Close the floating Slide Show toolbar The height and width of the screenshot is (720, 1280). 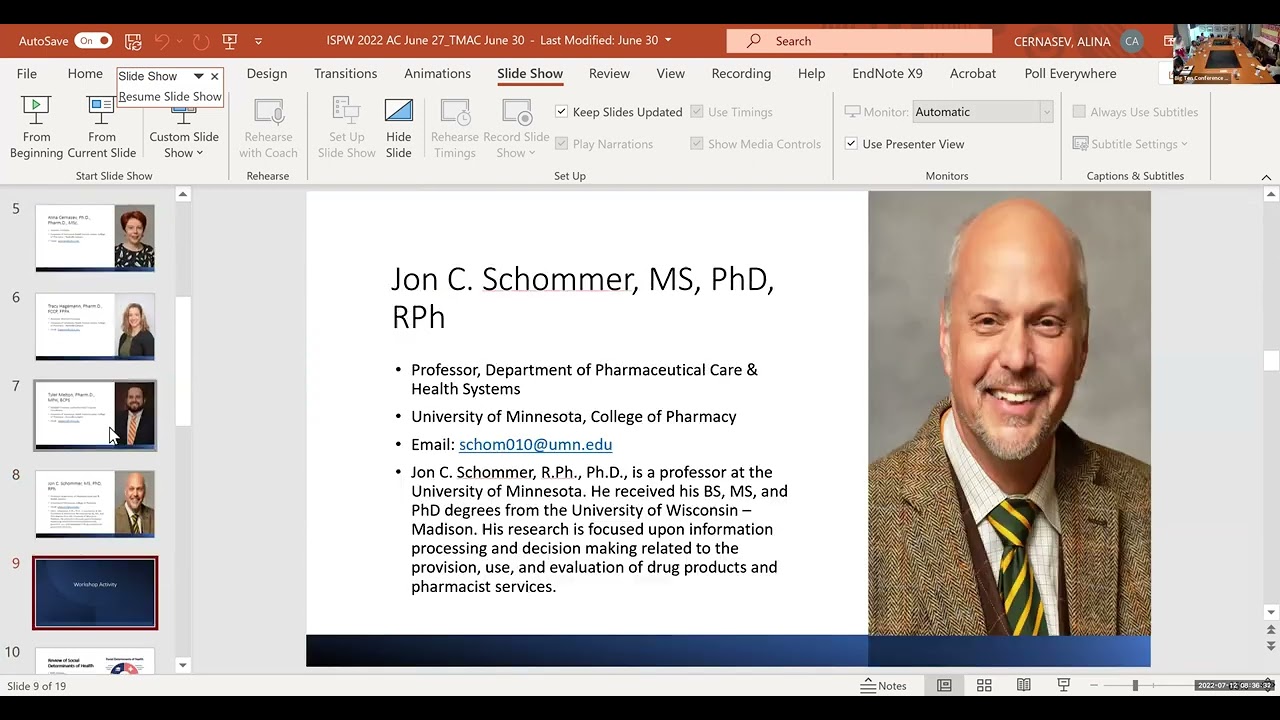point(214,76)
